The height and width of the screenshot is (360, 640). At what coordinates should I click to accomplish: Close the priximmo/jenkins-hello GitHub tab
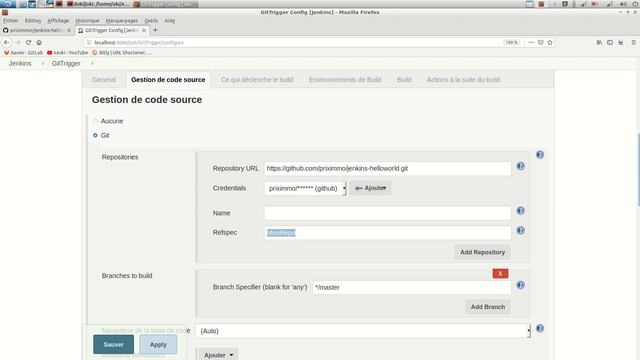69,30
